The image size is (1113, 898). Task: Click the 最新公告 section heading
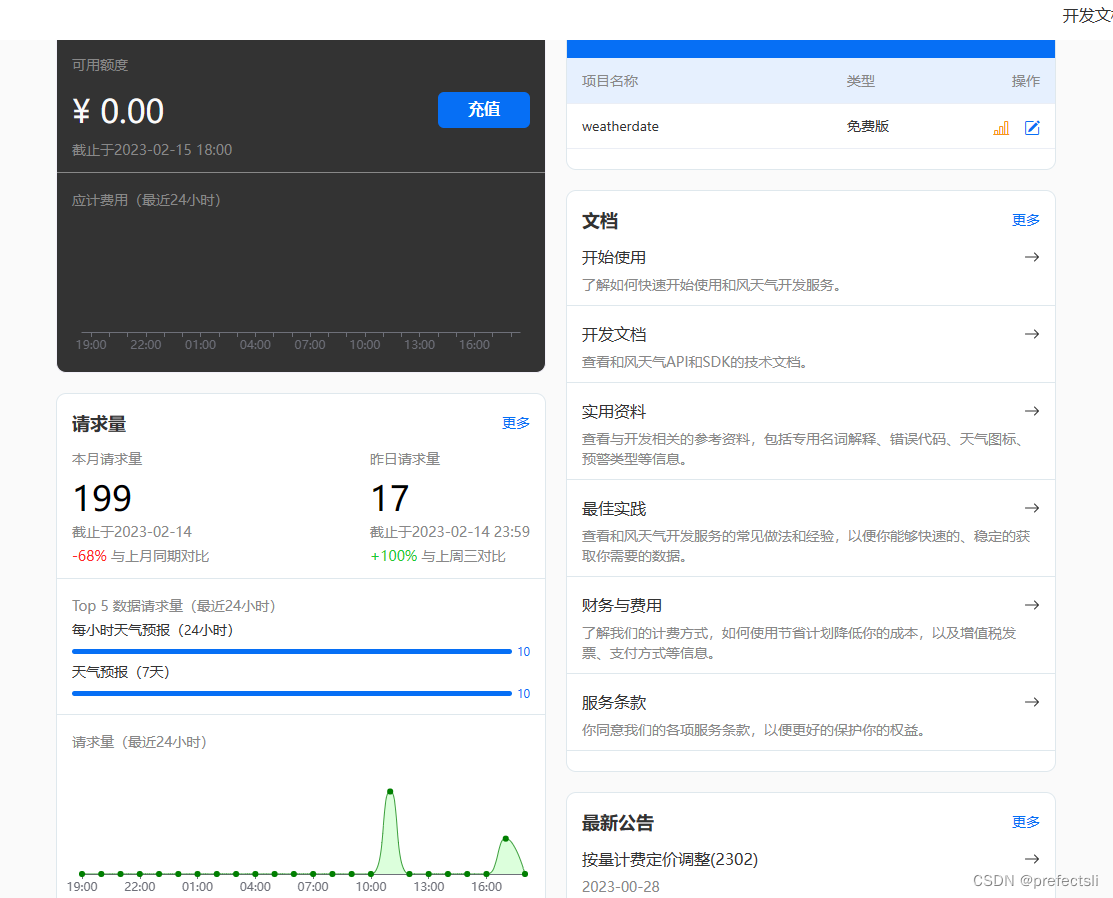618,823
